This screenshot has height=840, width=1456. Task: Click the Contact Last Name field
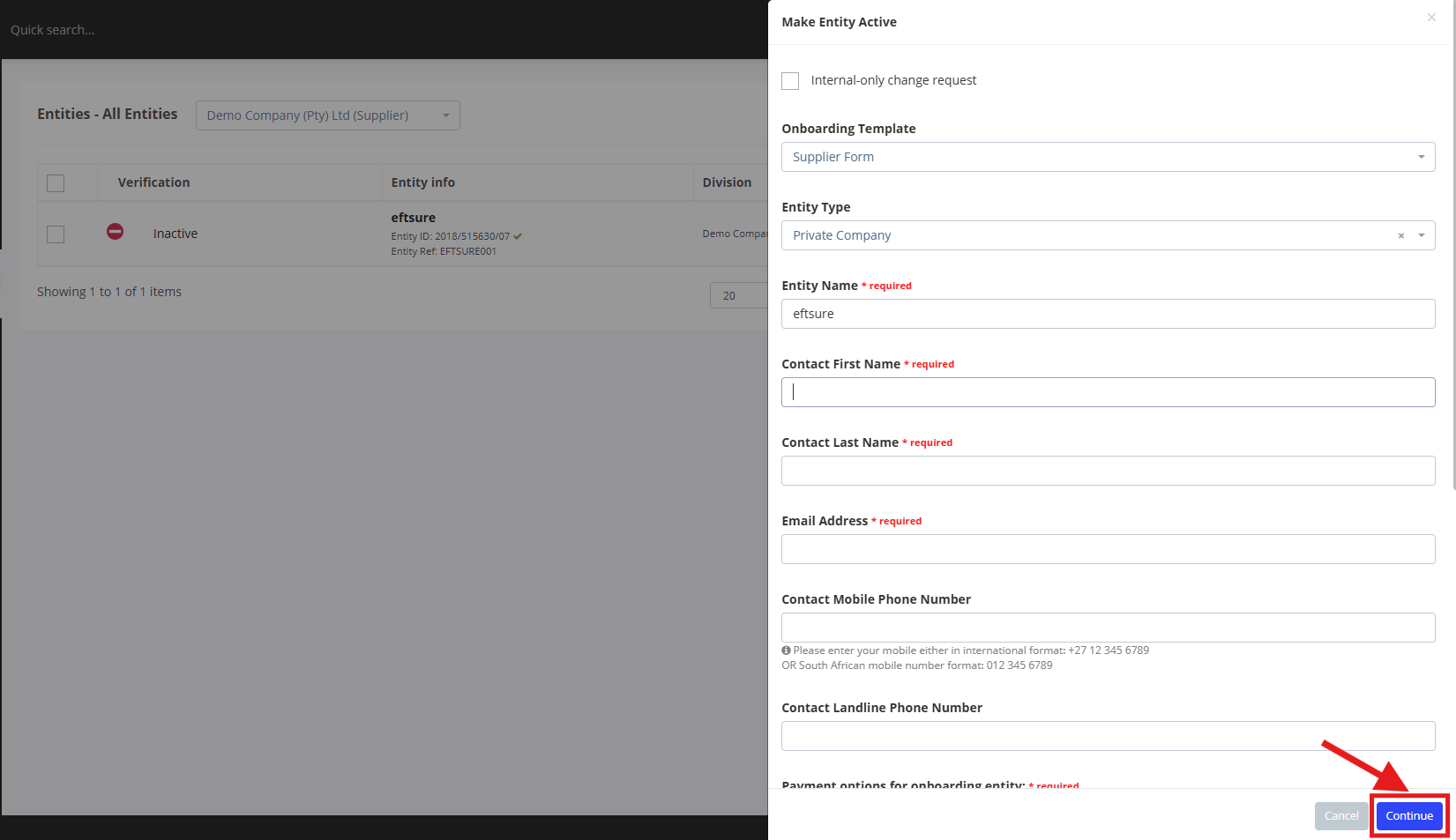point(1108,471)
